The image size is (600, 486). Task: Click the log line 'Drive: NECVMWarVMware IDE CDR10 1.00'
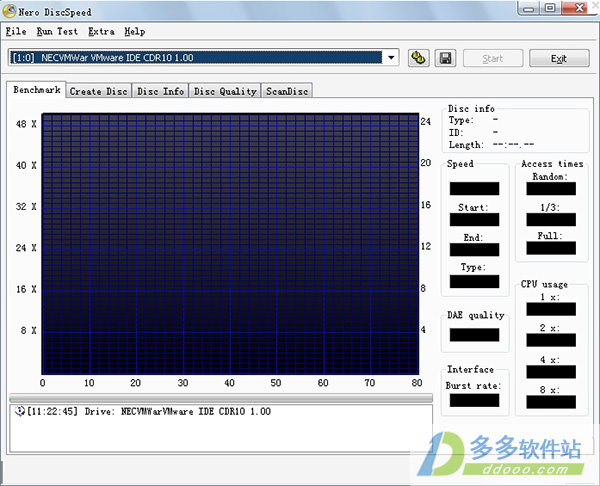178,411
